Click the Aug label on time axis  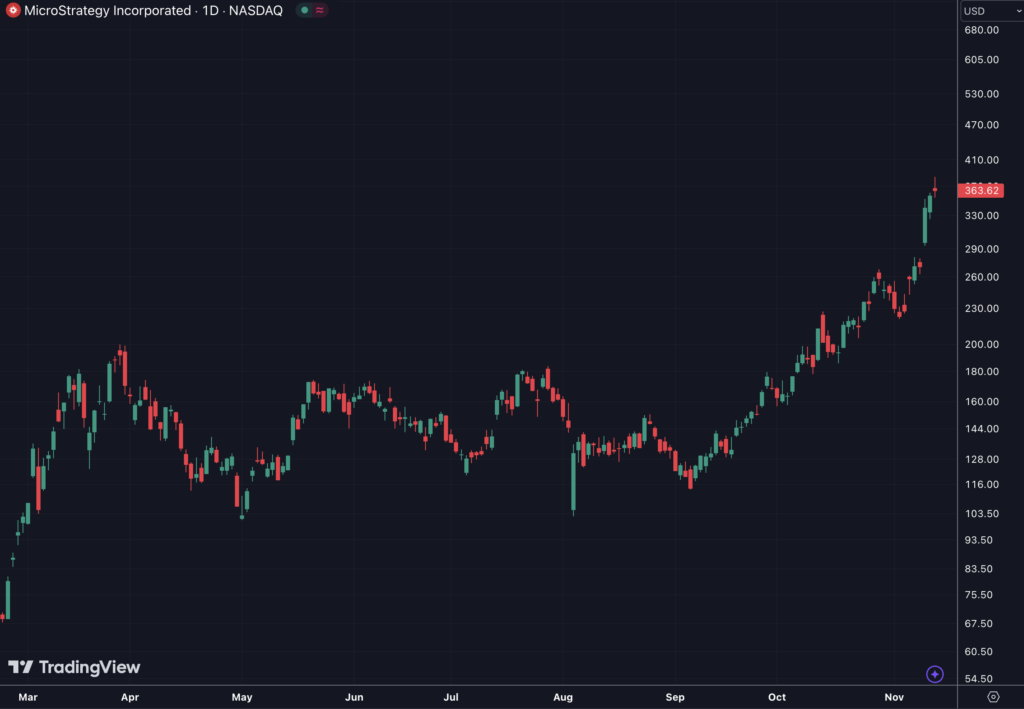click(x=563, y=697)
